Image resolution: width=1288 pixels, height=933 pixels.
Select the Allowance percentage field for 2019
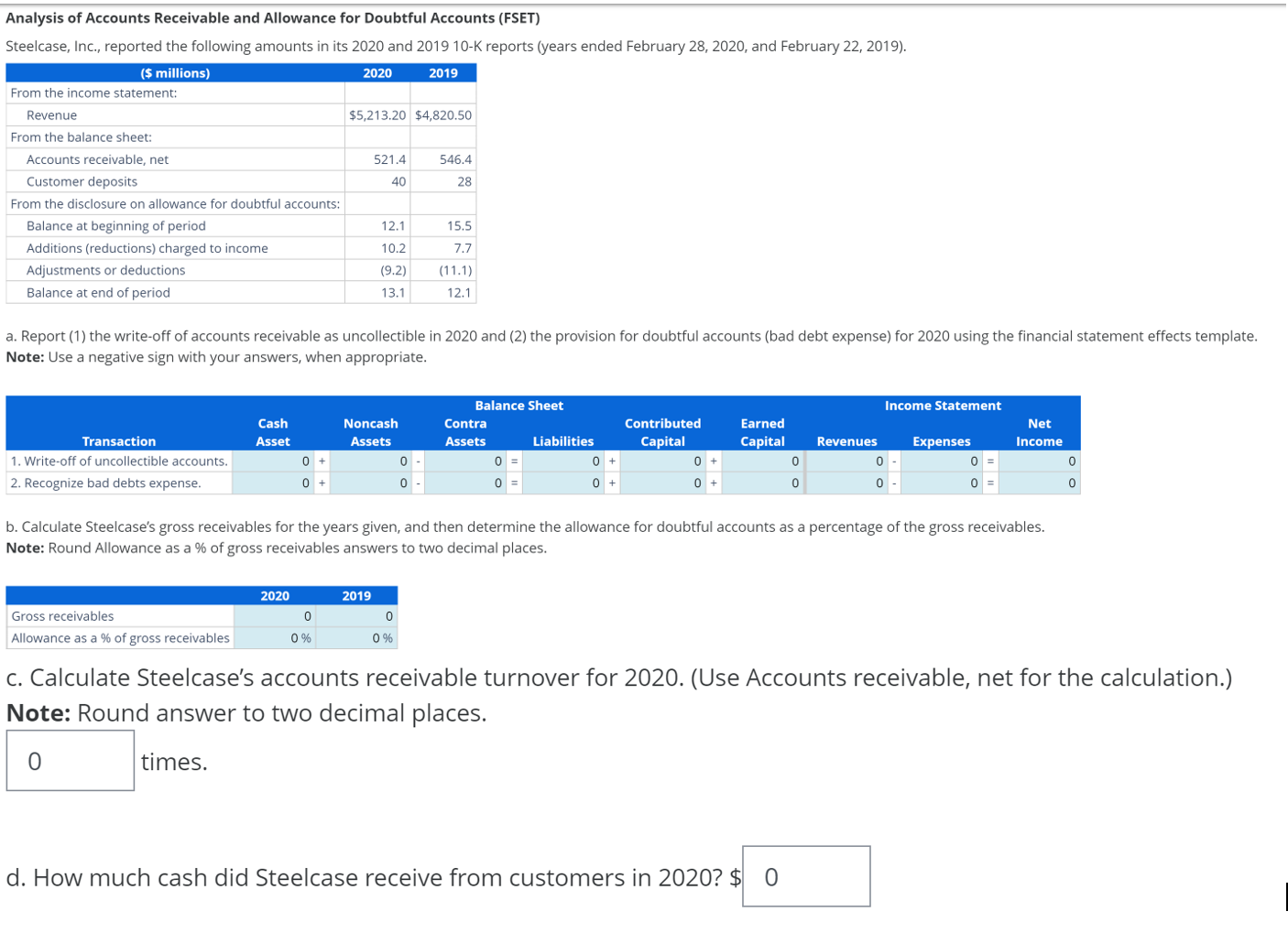tap(357, 638)
